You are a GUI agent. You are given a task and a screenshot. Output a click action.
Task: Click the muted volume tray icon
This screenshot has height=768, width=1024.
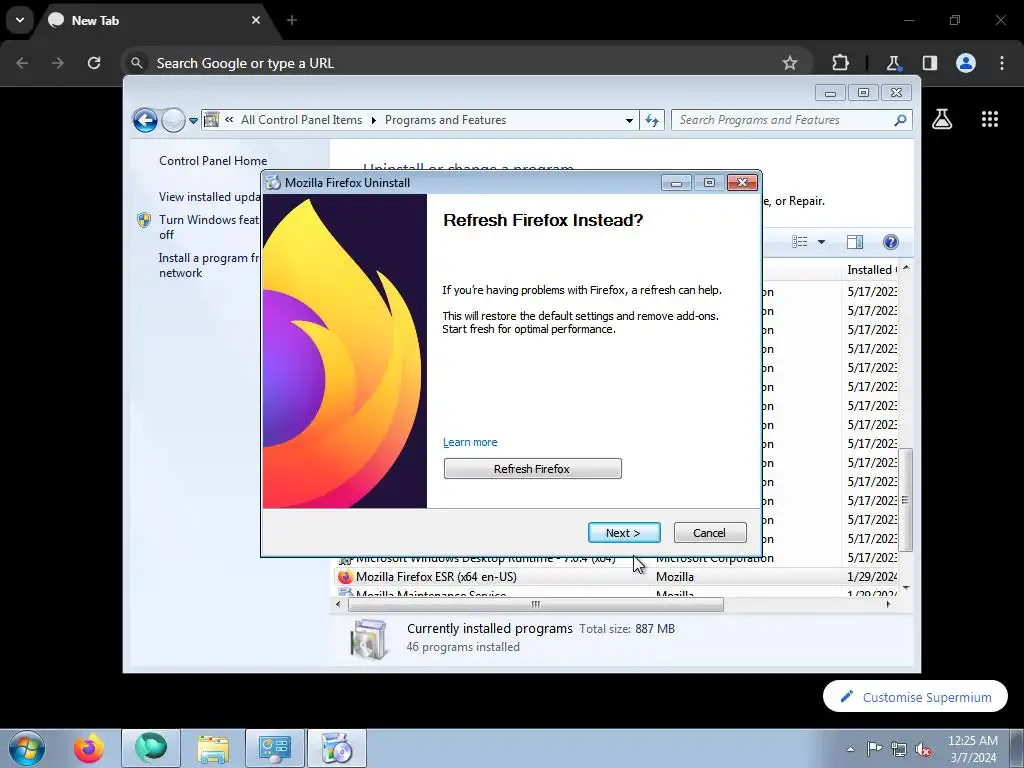pyautogui.click(x=923, y=749)
